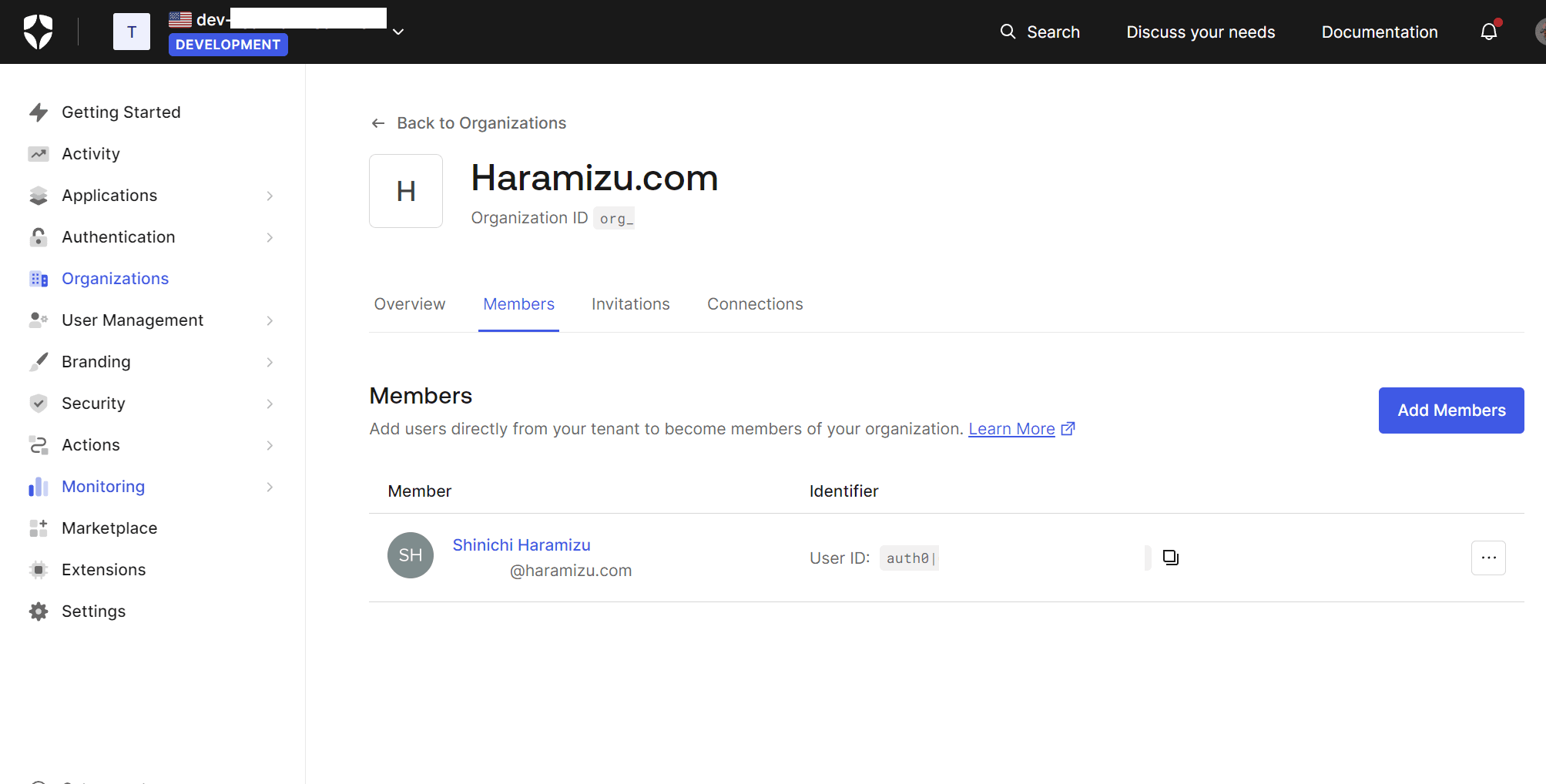Open the tenant switcher dropdown arrow
Screen dimensions: 1546x784
tap(398, 32)
